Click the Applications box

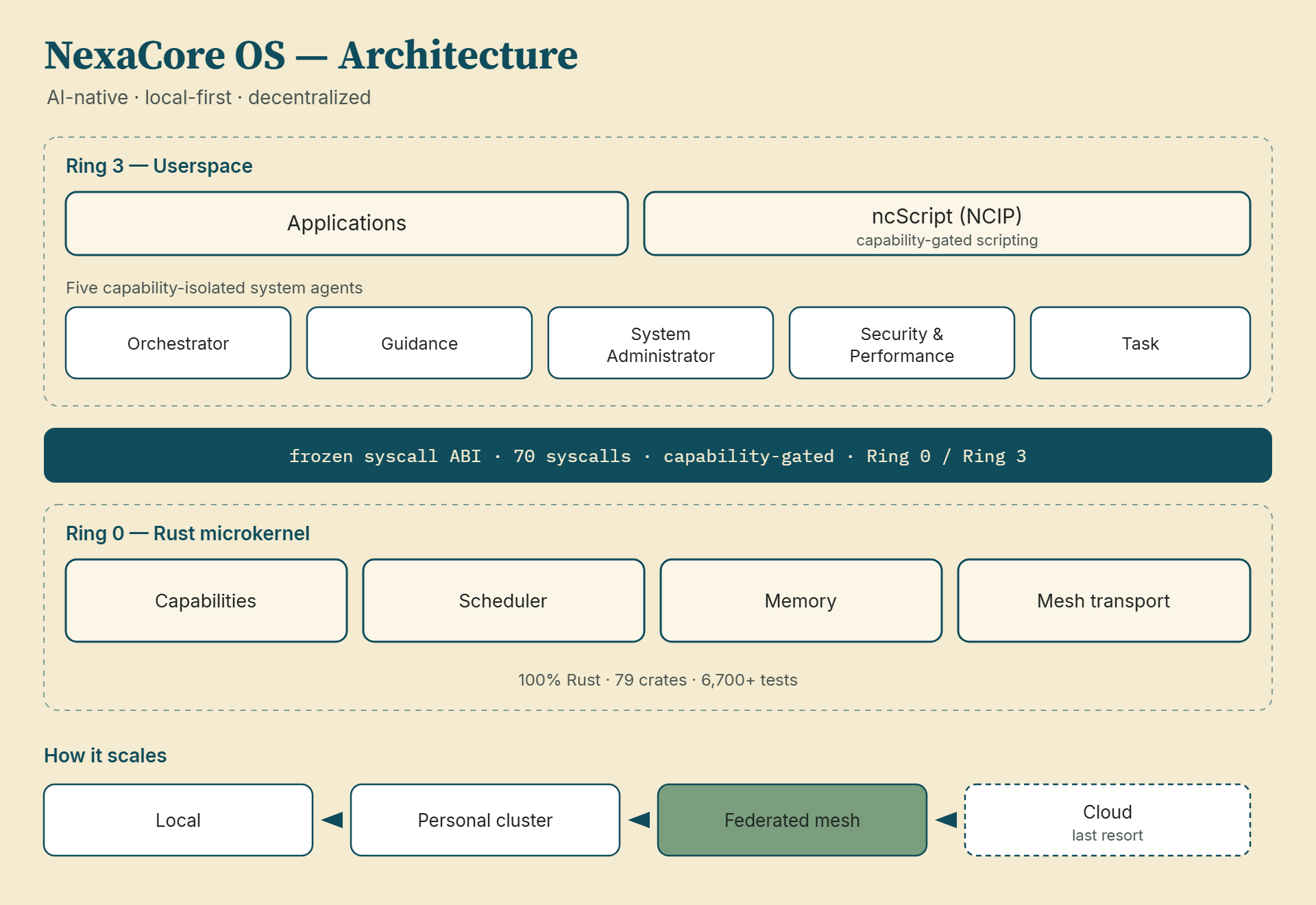[347, 224]
